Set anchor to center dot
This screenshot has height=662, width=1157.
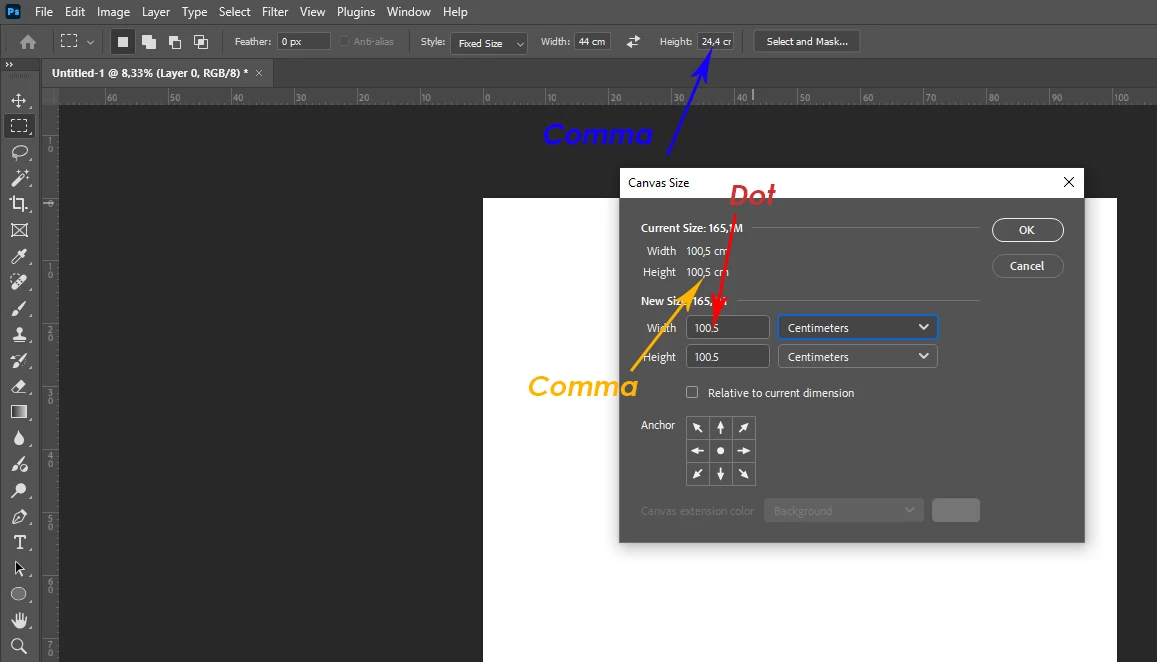(x=721, y=451)
